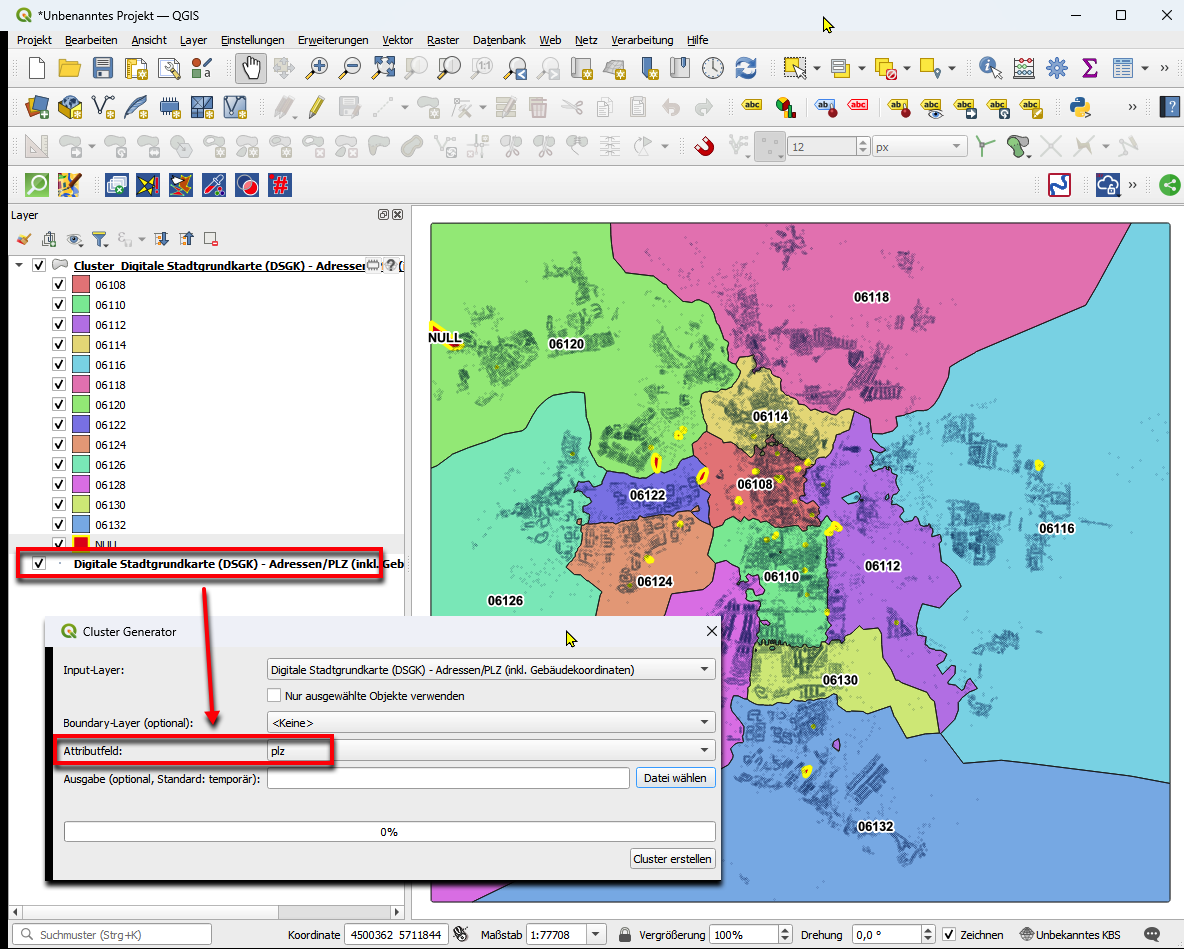This screenshot has height=949, width=1184.
Task: Toggle the red magnet snapping icon
Action: coord(704,147)
